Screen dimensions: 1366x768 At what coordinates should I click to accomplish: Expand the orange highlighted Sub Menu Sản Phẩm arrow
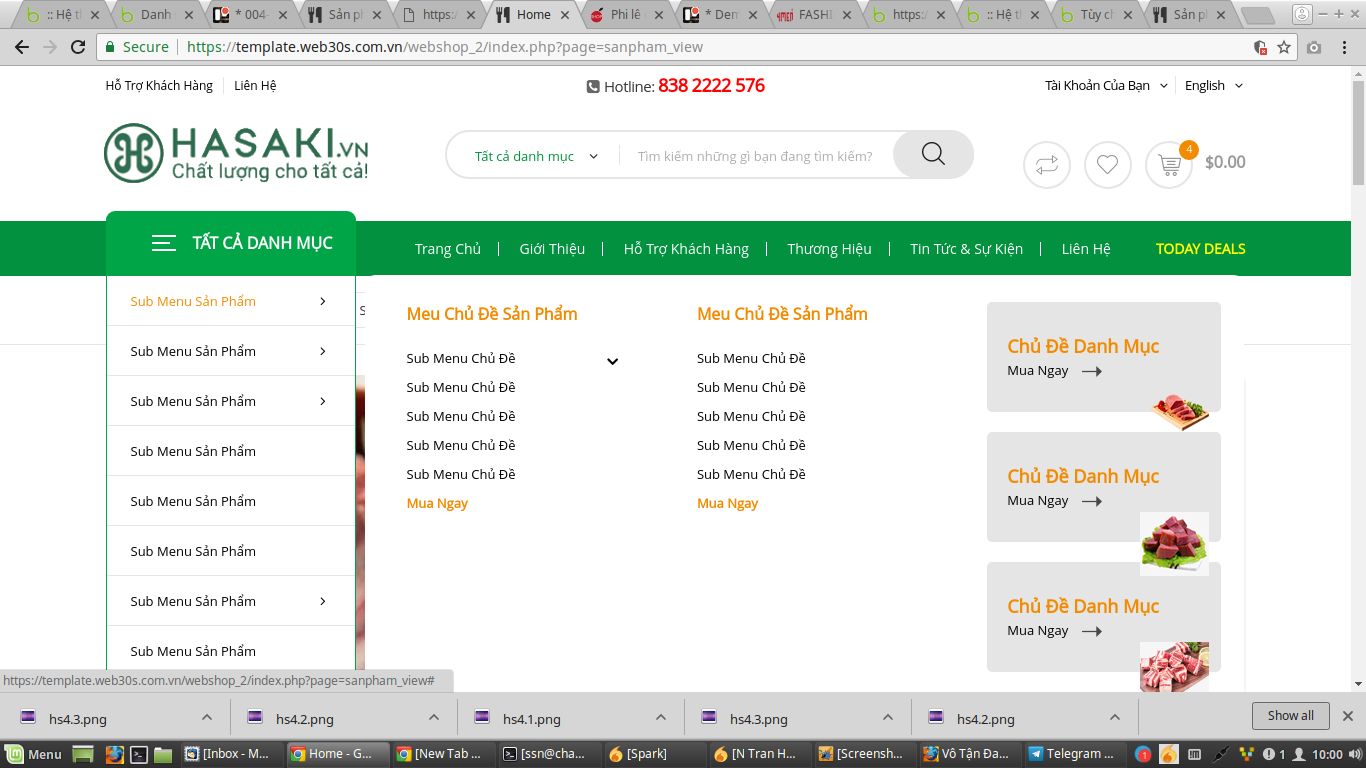[322, 301]
